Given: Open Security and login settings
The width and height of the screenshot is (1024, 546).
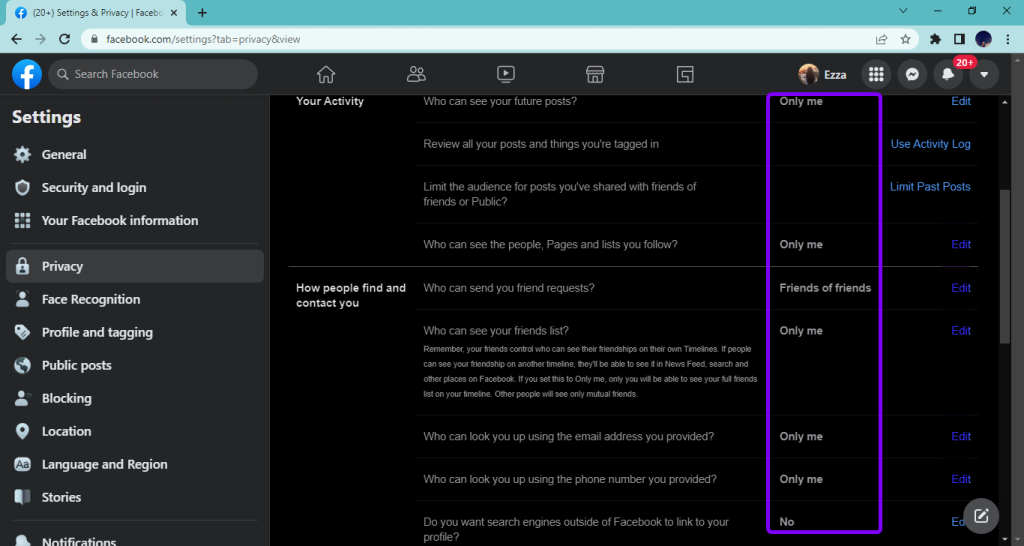Looking at the screenshot, I should click(135, 187).
